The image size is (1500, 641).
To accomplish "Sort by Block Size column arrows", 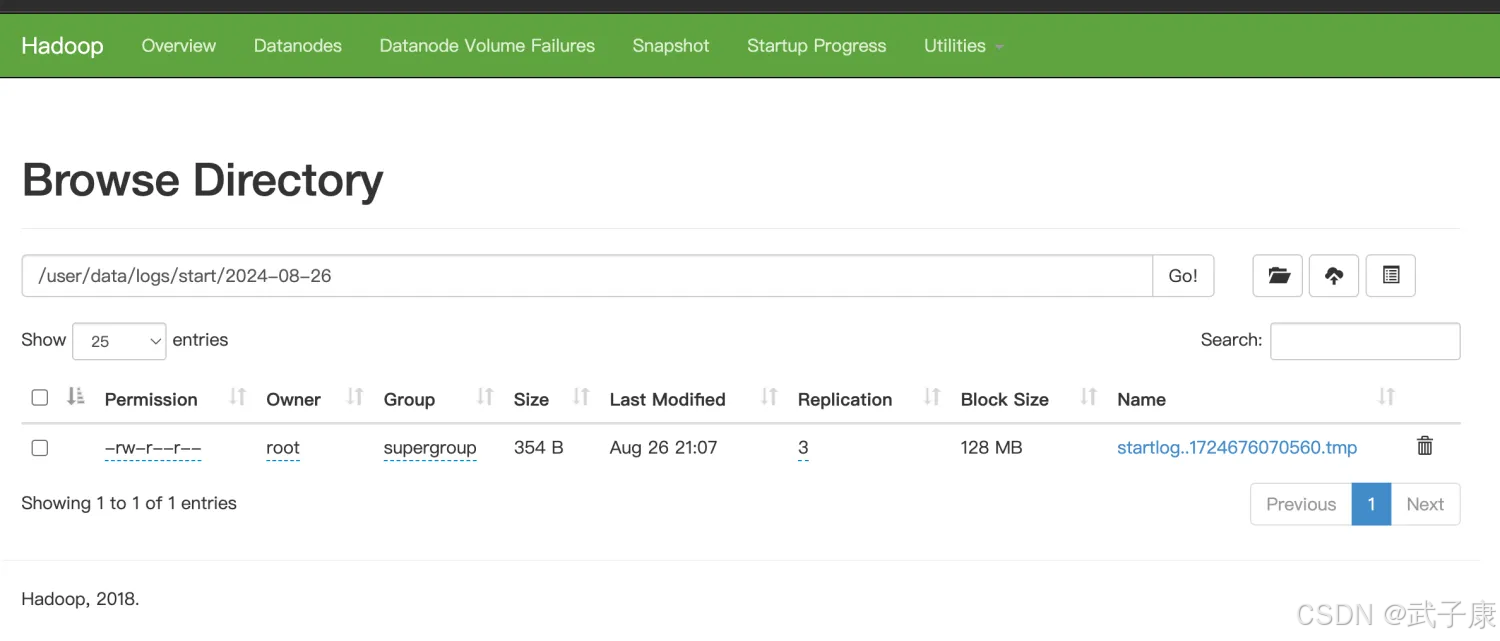I will [1089, 397].
